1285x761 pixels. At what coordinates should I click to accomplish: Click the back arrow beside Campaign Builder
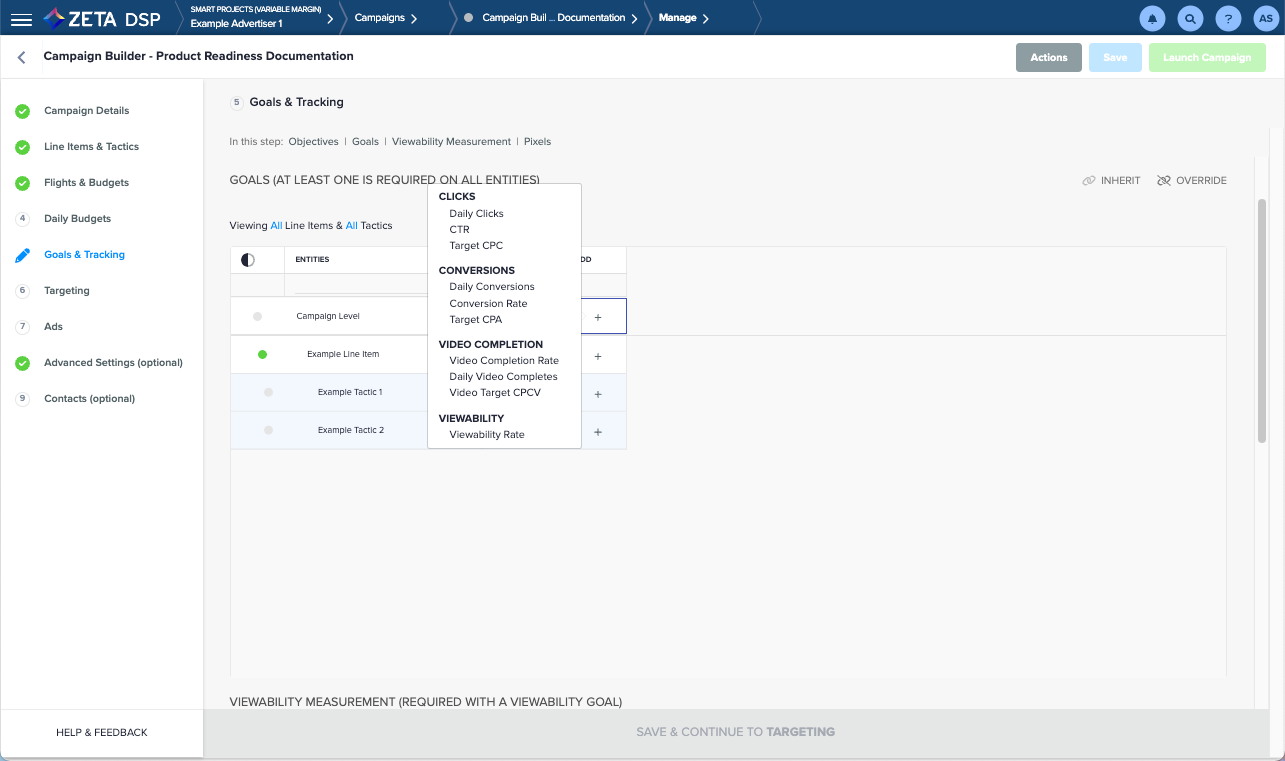click(21, 57)
